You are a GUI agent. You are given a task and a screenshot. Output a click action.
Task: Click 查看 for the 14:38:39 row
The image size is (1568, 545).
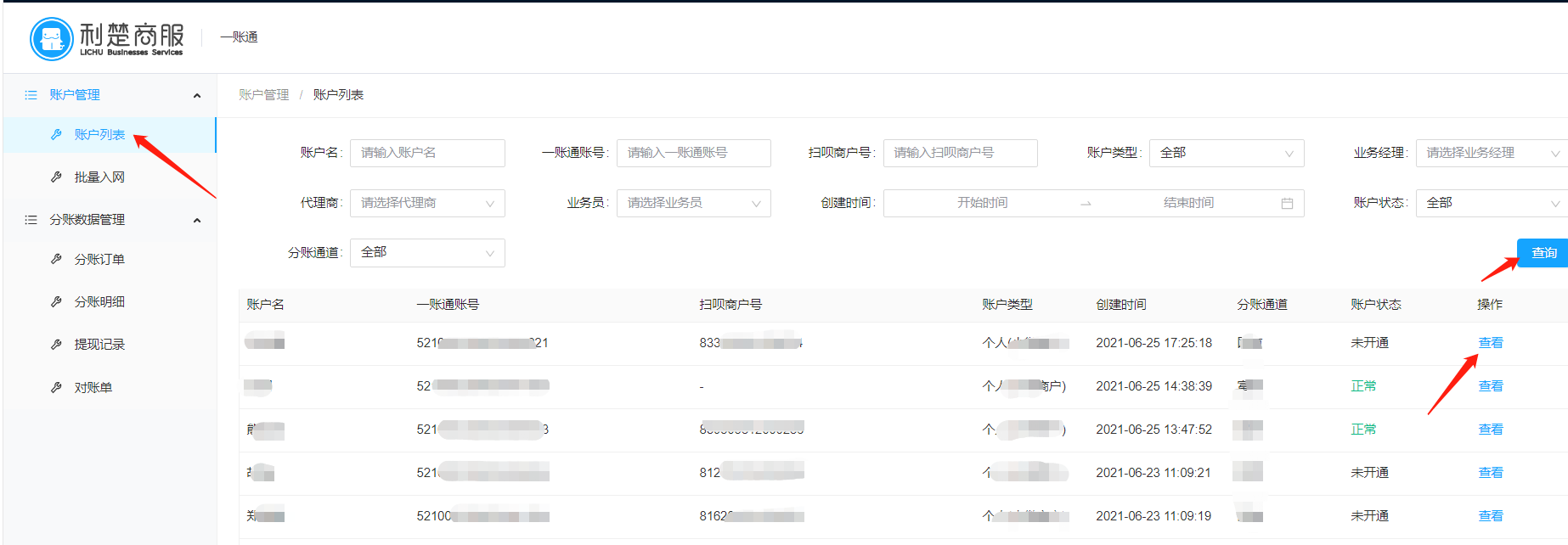pyautogui.click(x=1491, y=386)
